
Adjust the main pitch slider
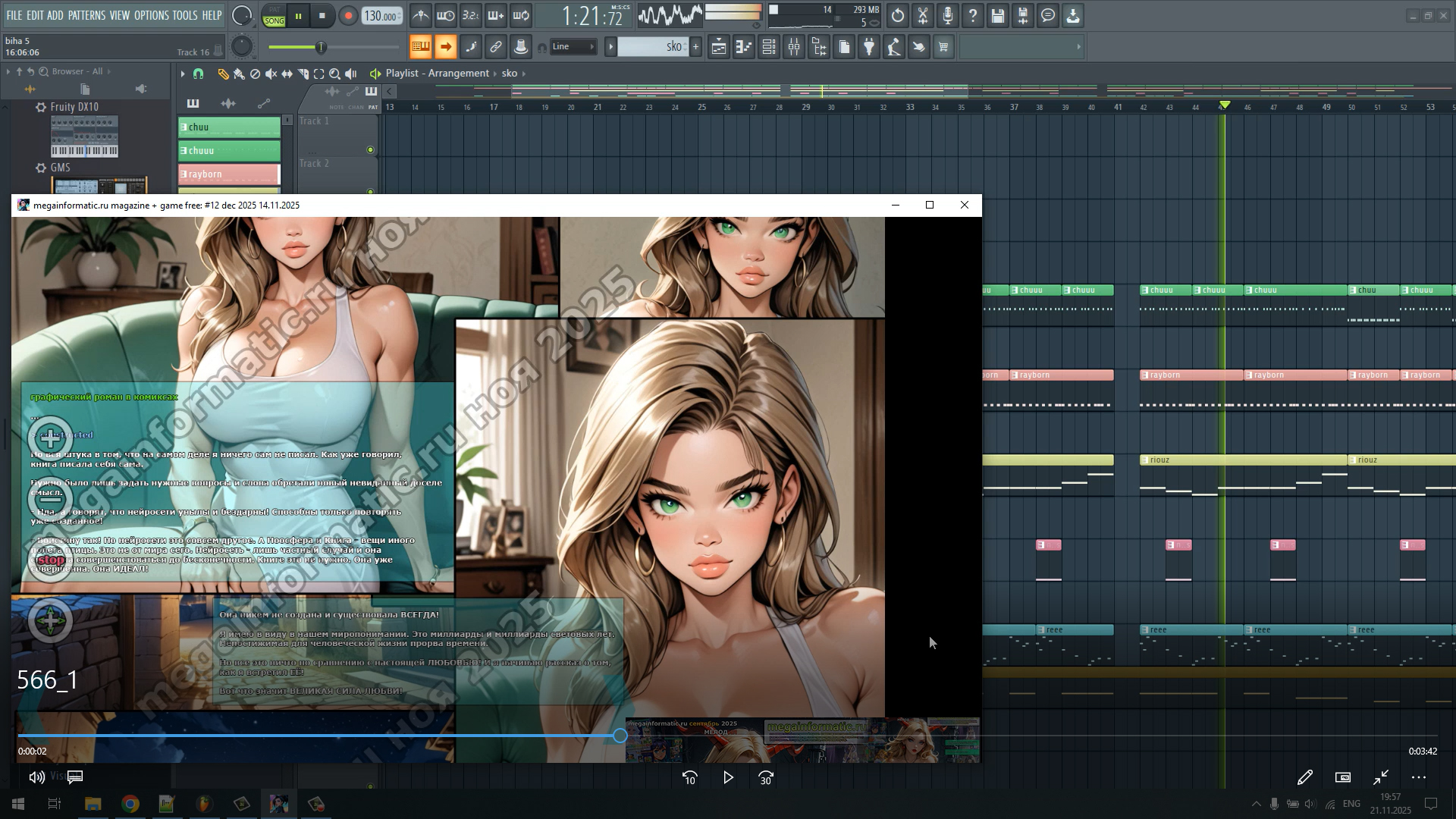(x=334, y=47)
